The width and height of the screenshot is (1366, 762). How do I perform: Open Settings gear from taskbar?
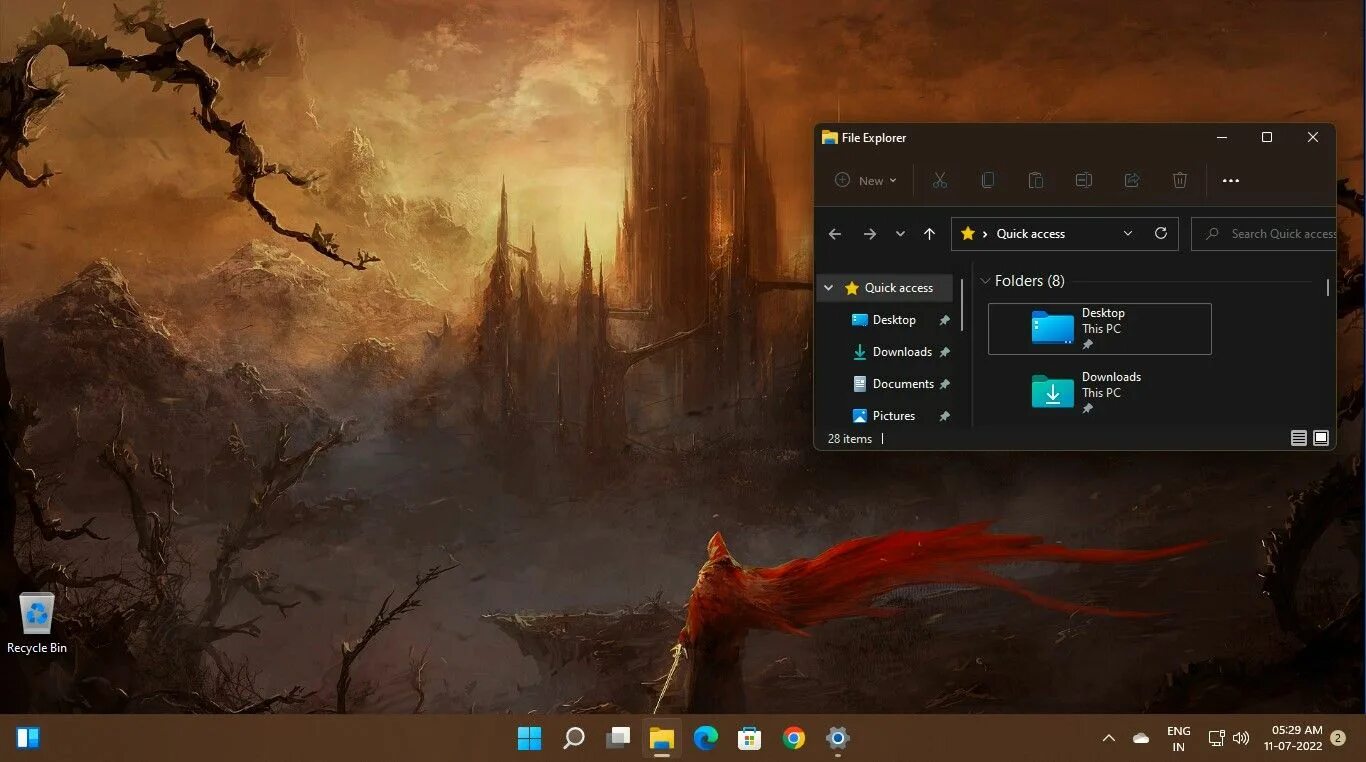pyautogui.click(x=838, y=738)
